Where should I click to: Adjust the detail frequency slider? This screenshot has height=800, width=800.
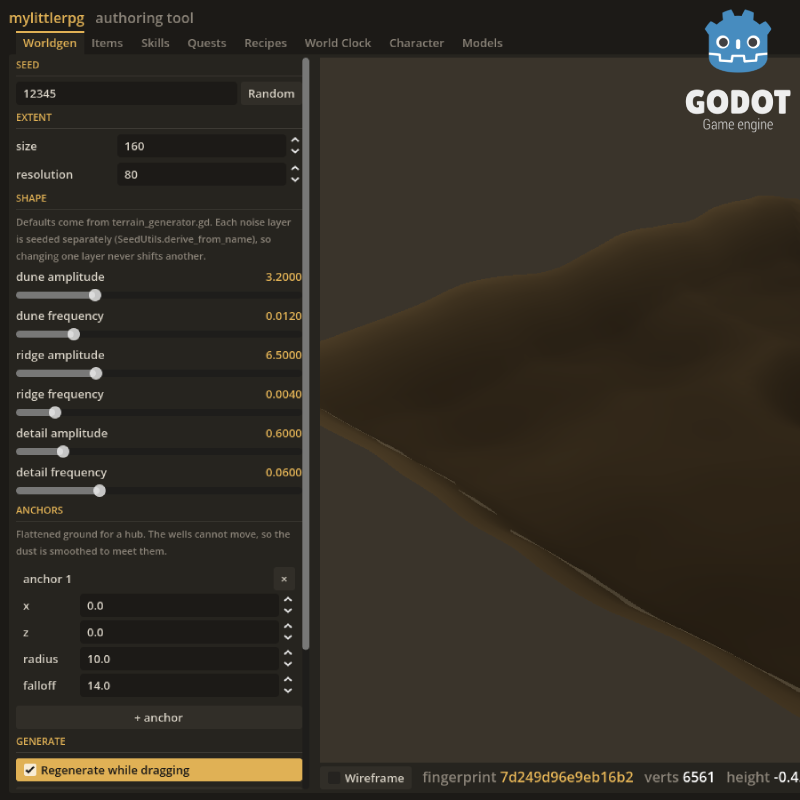coord(159,491)
